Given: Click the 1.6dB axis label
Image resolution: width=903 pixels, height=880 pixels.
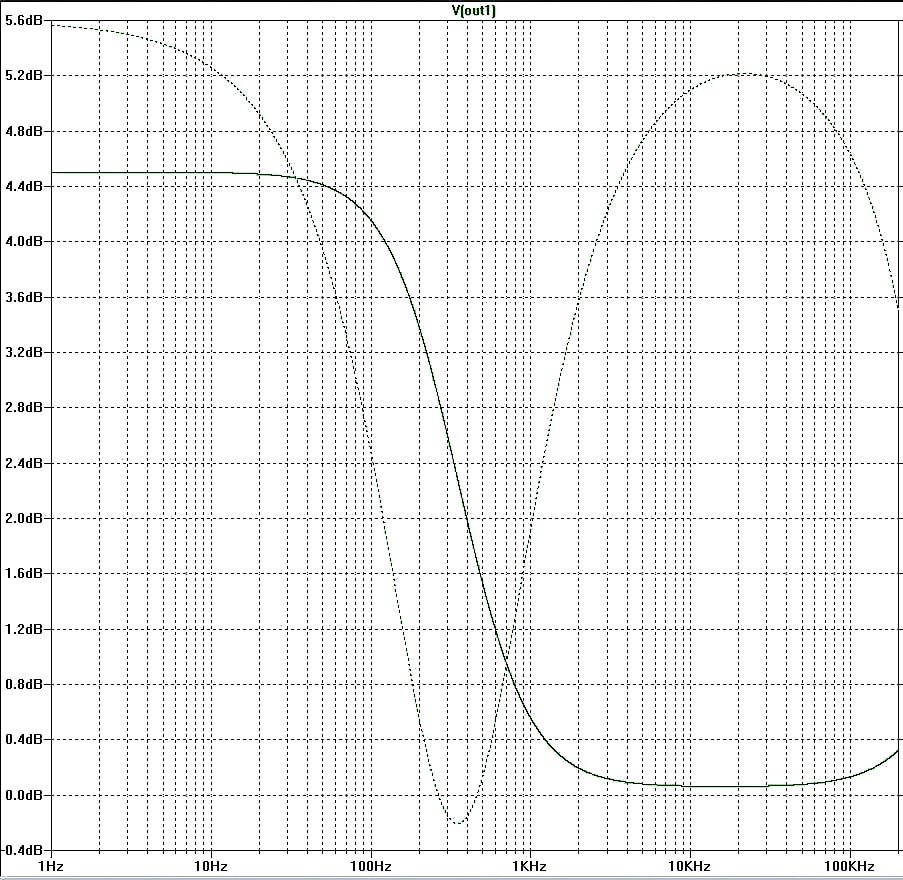Looking at the screenshot, I should (24, 574).
